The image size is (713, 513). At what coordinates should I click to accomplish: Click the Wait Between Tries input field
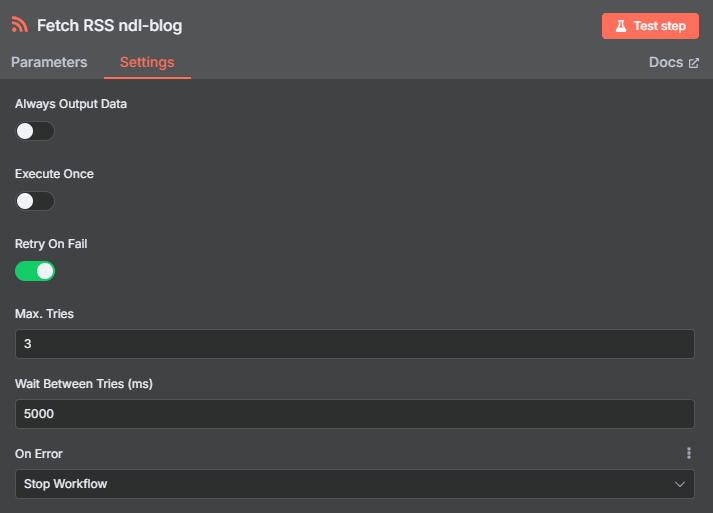pos(355,414)
